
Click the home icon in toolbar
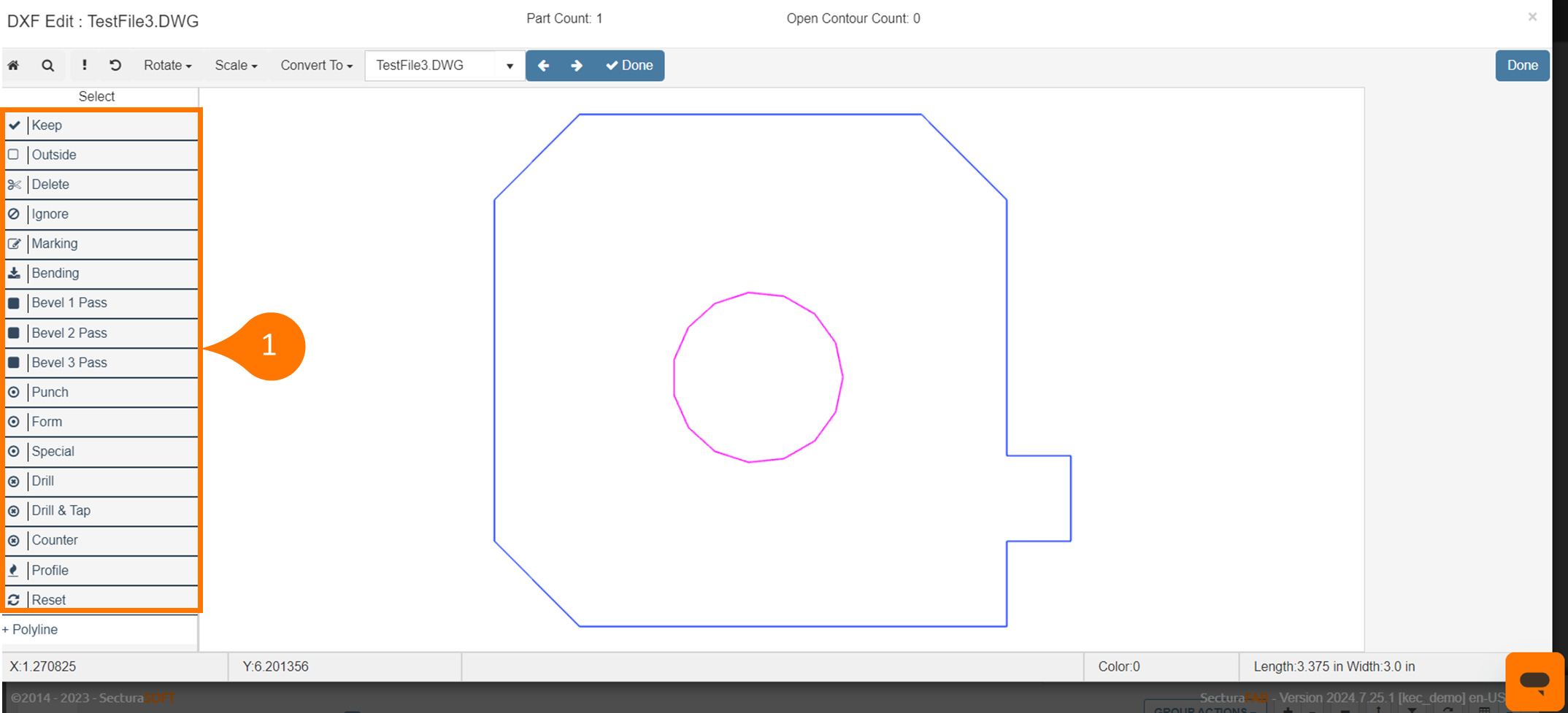[13, 66]
